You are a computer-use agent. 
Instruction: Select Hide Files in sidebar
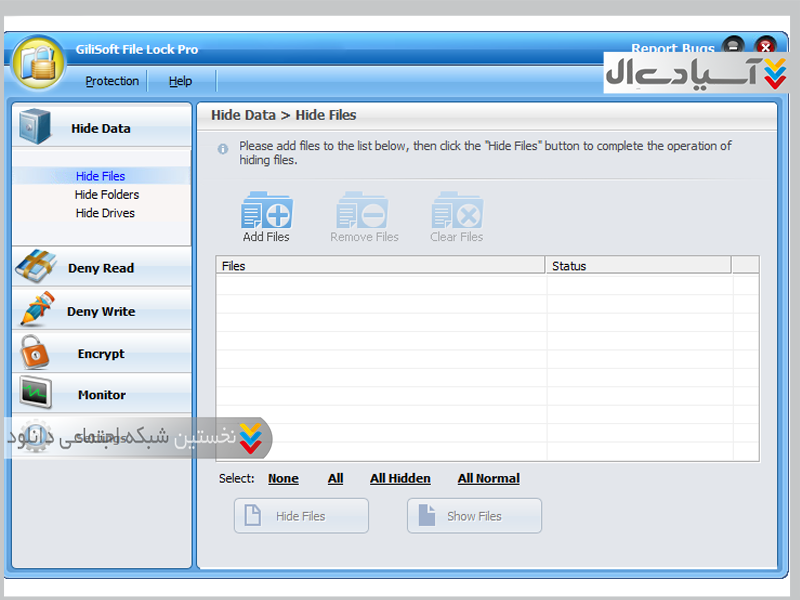[x=100, y=176]
